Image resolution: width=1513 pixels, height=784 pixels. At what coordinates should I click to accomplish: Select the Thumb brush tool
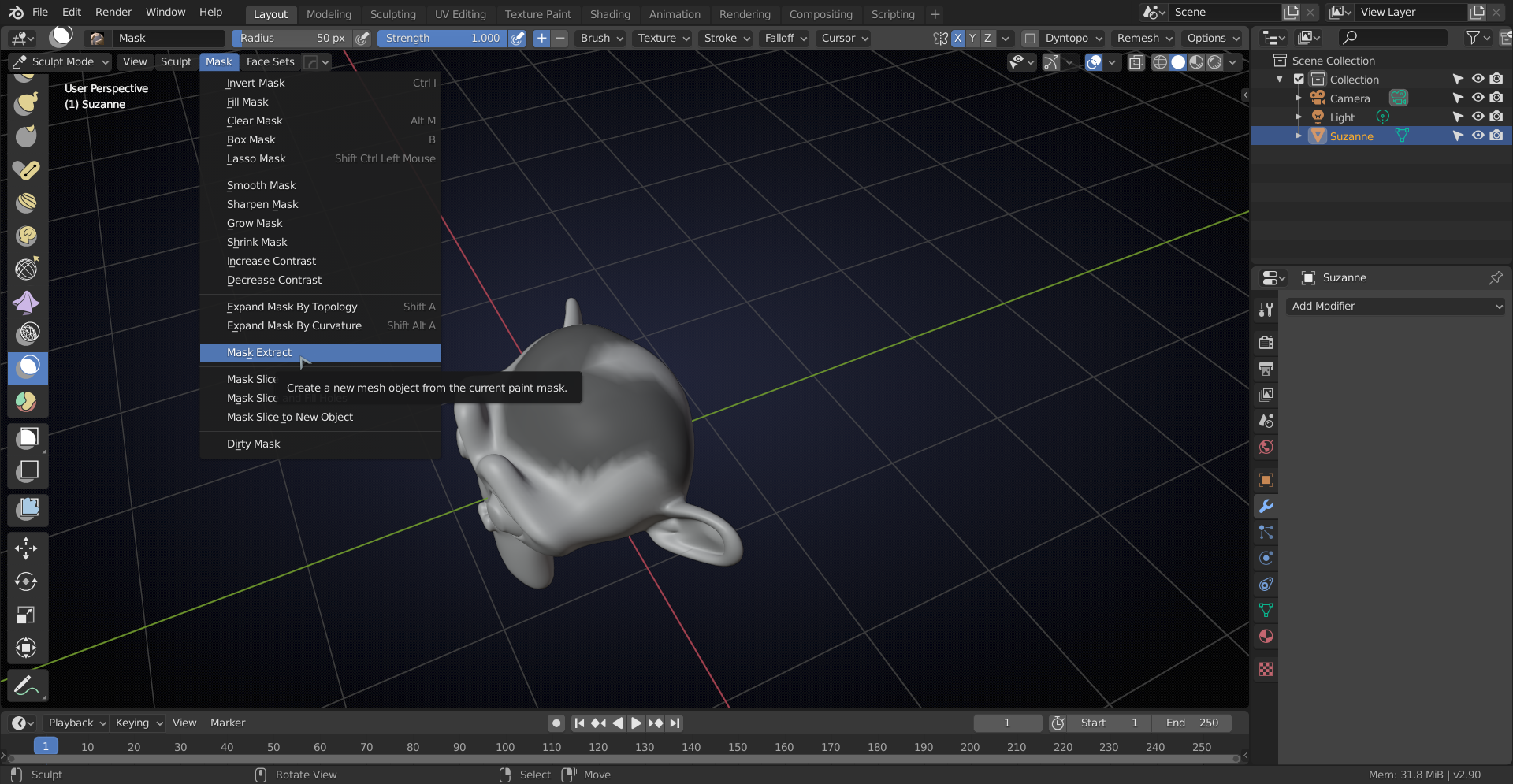click(x=28, y=136)
